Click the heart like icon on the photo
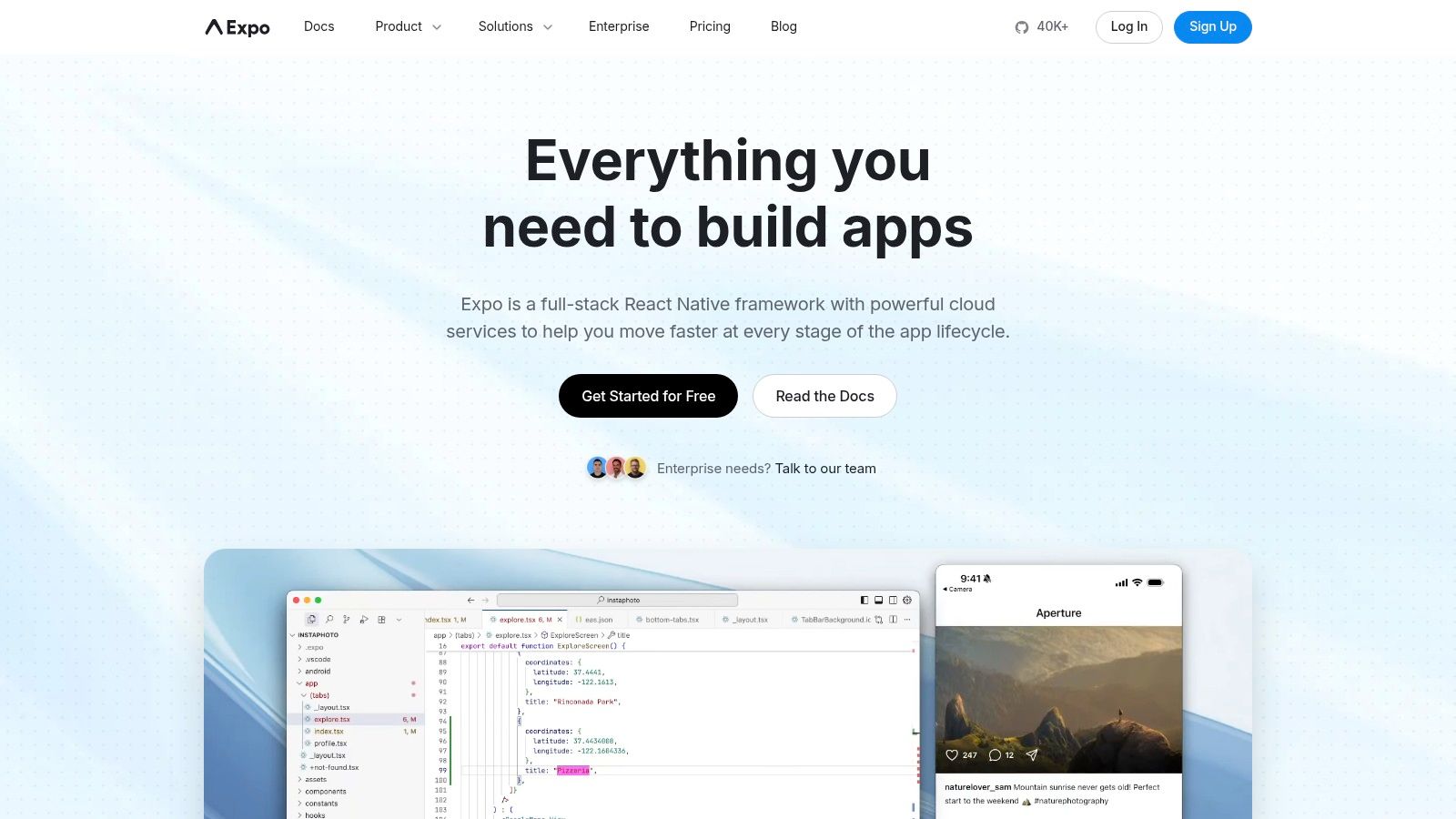Screen dimensions: 1456x819 pos(952,755)
